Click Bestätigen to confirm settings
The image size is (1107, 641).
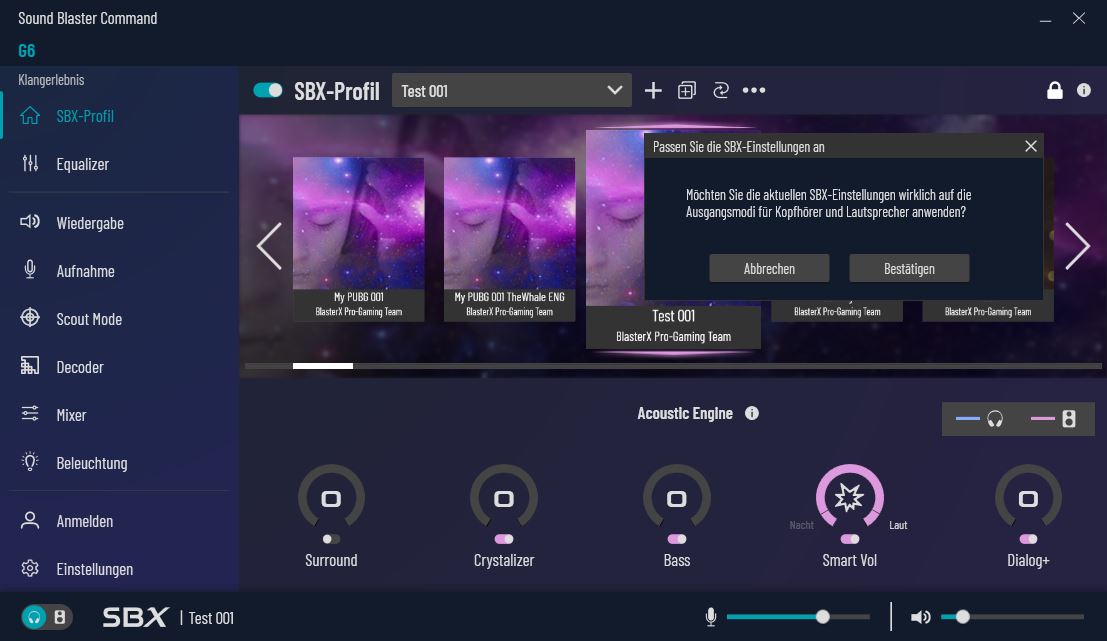click(909, 268)
